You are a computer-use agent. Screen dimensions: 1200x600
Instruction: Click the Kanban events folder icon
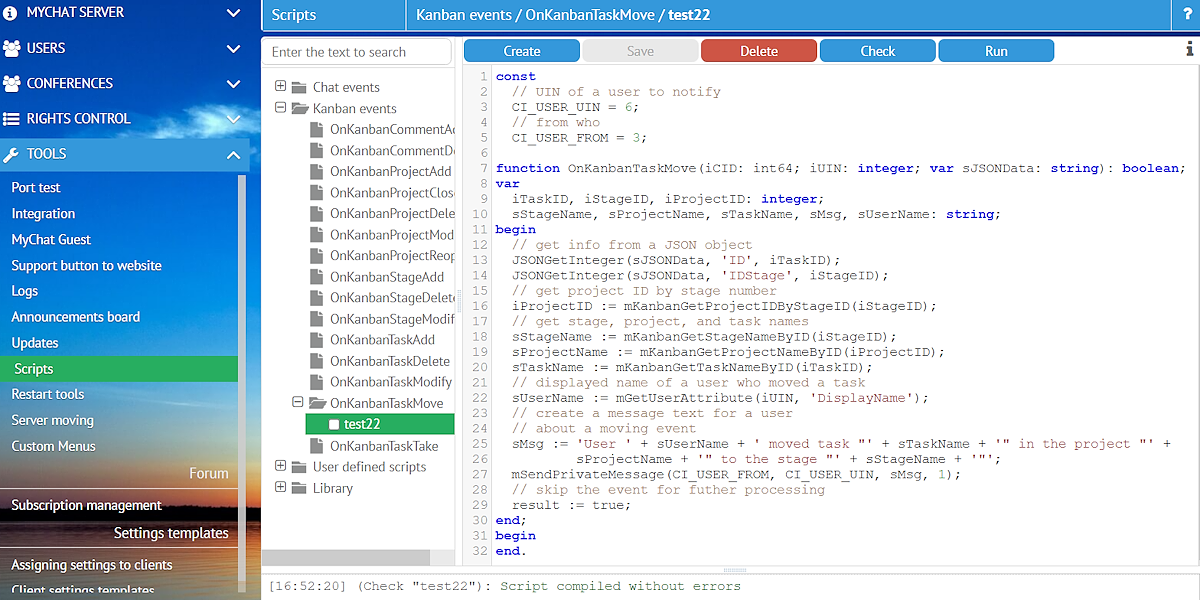click(299, 108)
